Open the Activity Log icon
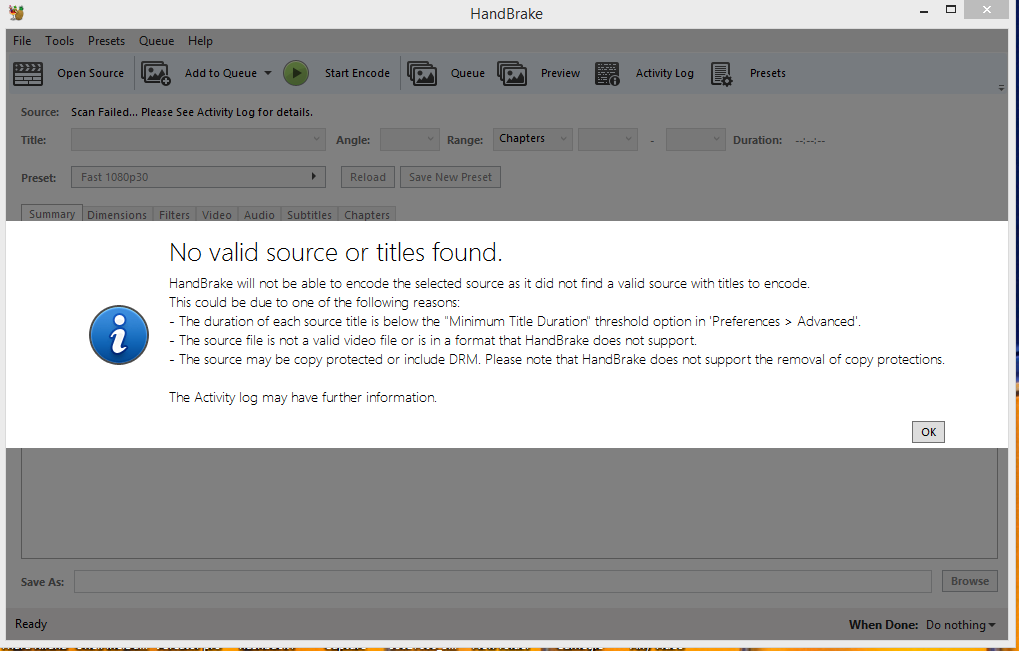Viewport: 1019px width, 651px height. 608,73
